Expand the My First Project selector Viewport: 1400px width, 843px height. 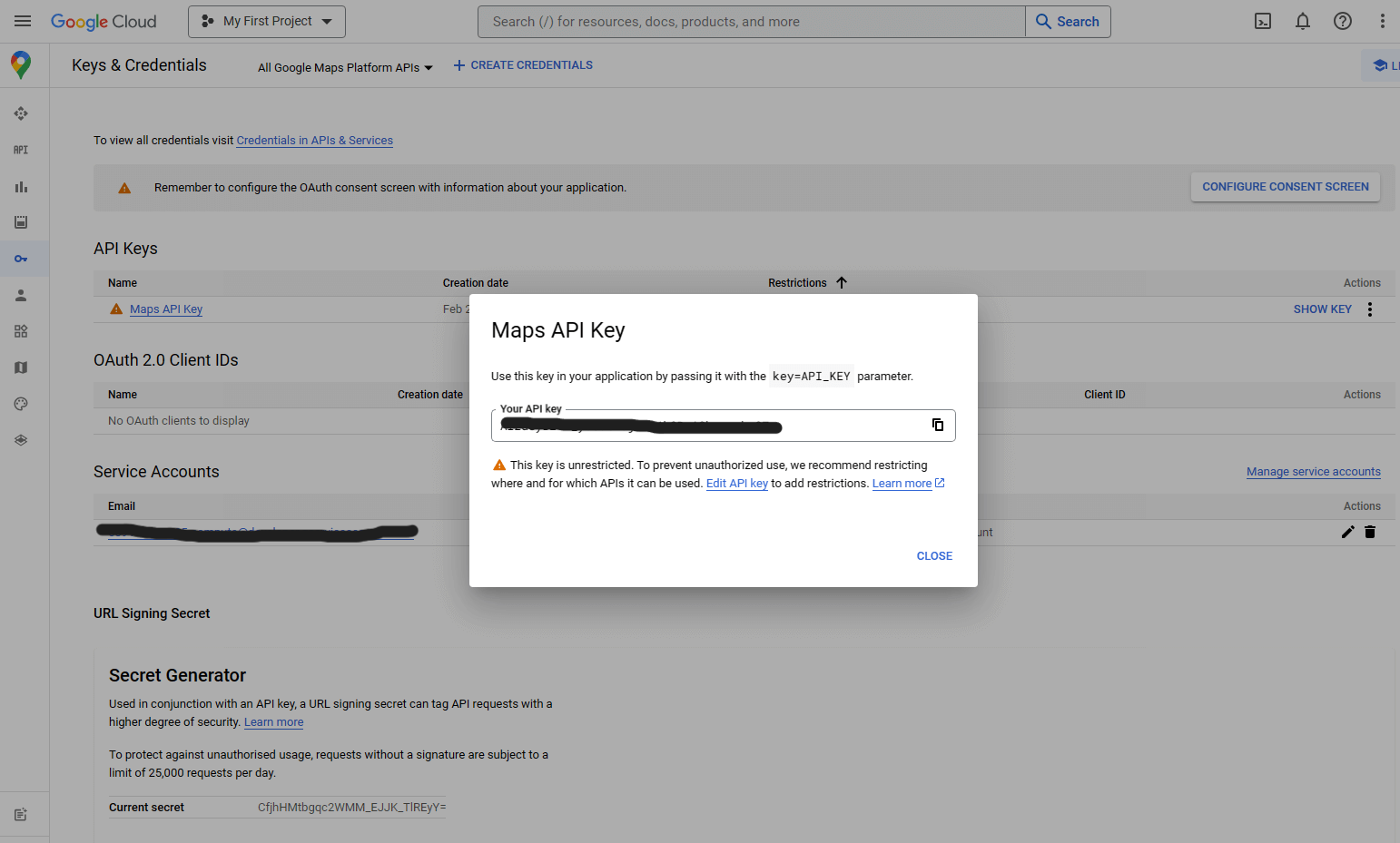pyautogui.click(x=266, y=21)
